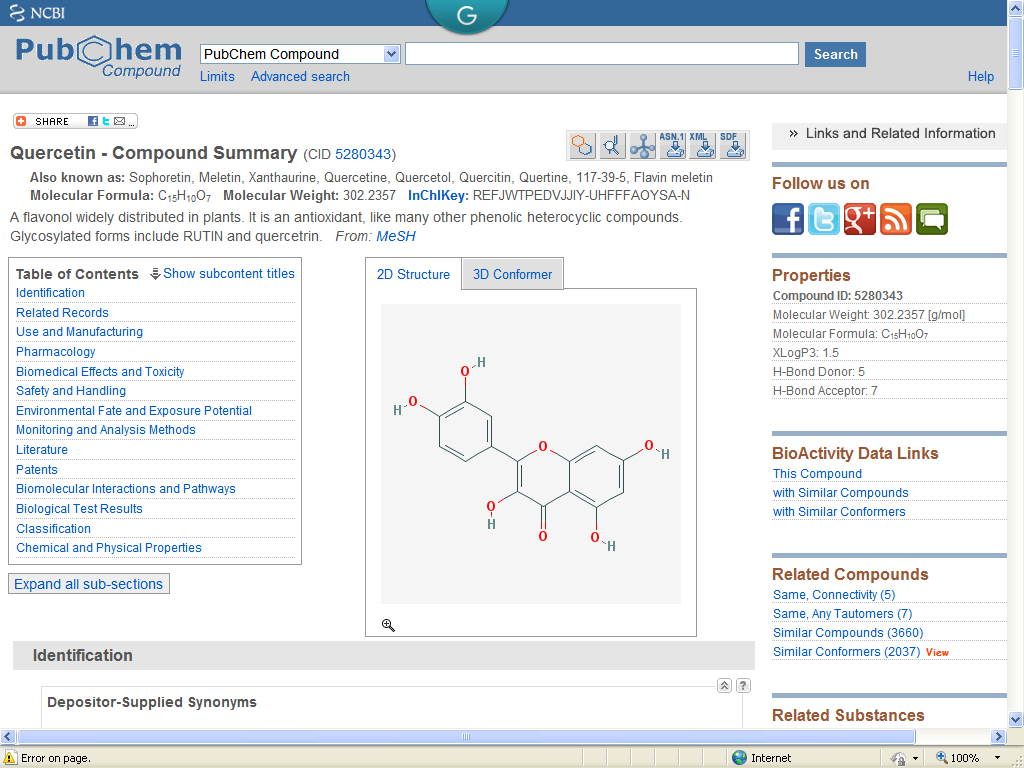
Task: Collapse the Depositor-Supplied Synonyms section
Action: (725, 685)
